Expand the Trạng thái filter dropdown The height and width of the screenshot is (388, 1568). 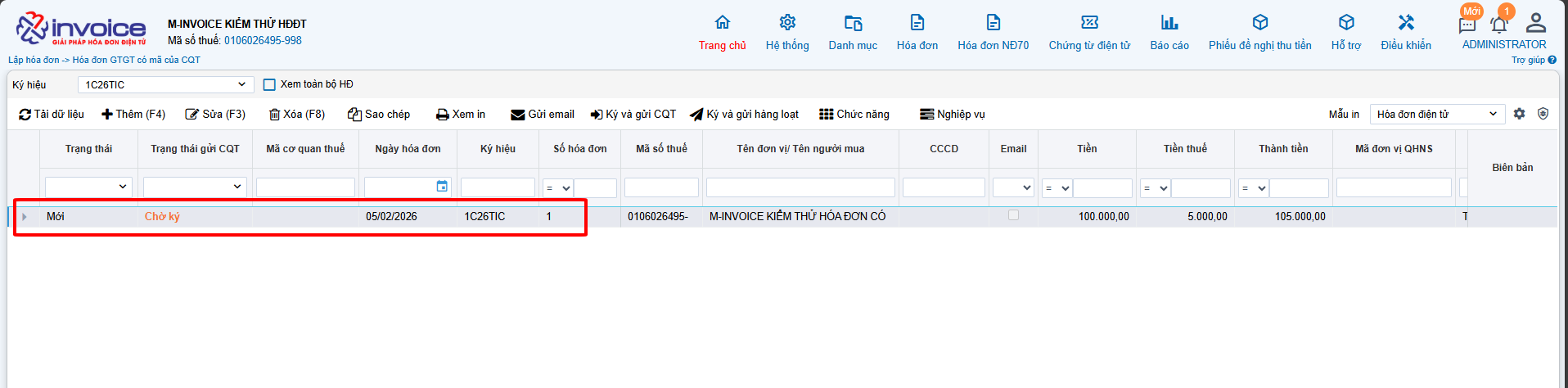tap(88, 187)
